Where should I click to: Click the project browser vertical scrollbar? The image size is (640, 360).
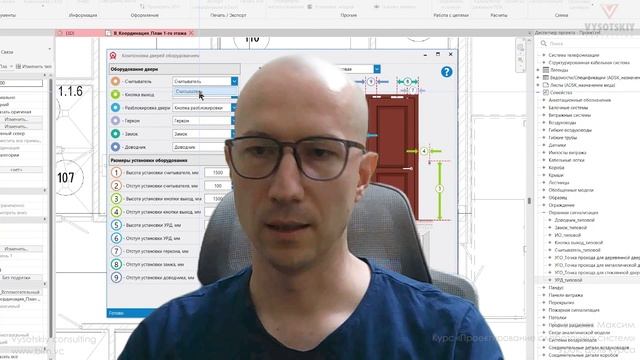pyautogui.click(x=530, y=200)
